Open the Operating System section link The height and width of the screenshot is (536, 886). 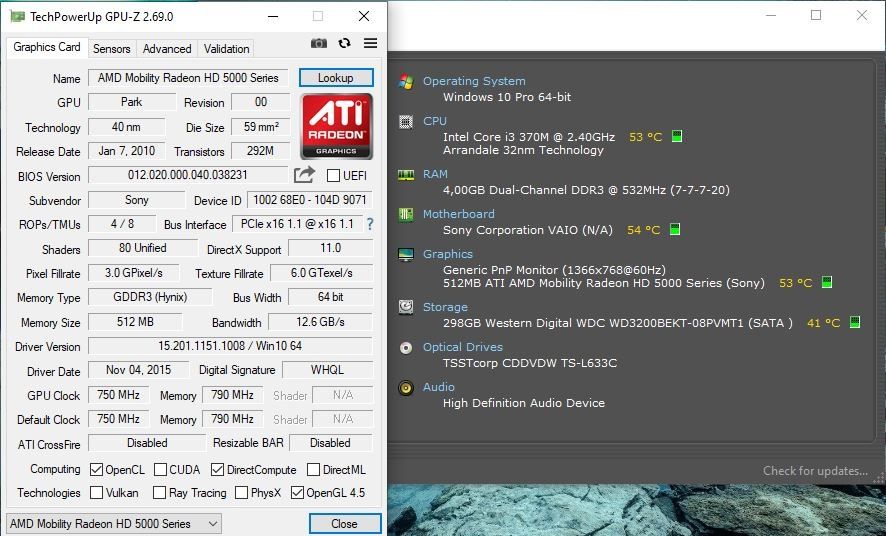(474, 81)
